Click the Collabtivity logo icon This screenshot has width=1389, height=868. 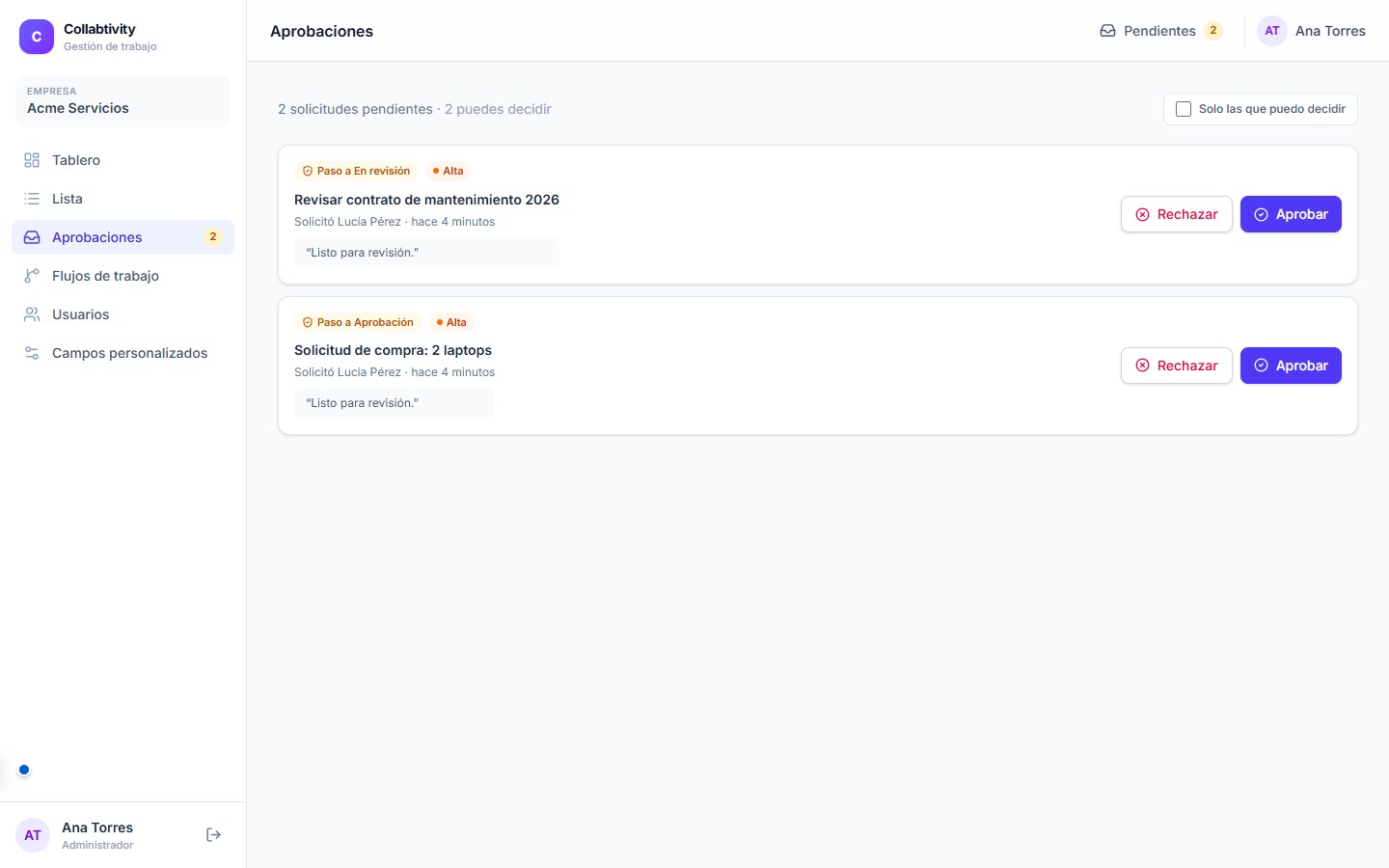(37, 37)
